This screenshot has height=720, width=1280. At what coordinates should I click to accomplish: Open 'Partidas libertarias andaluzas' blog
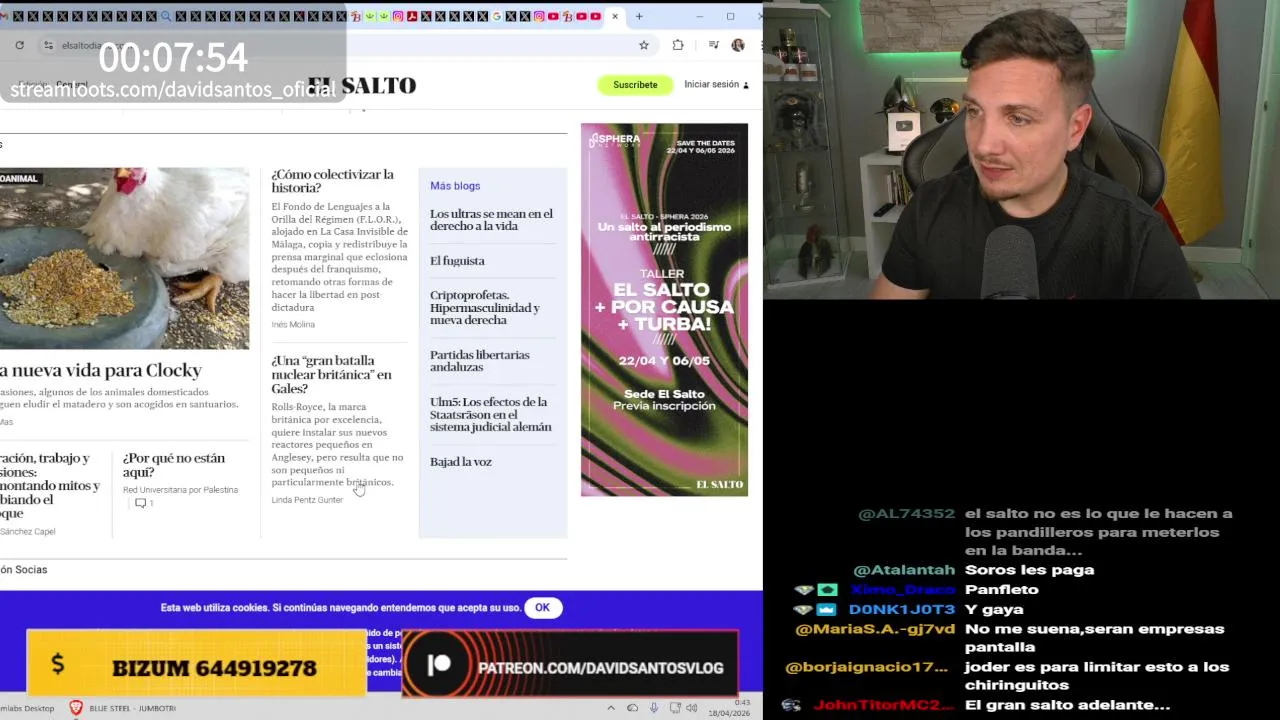pos(480,361)
